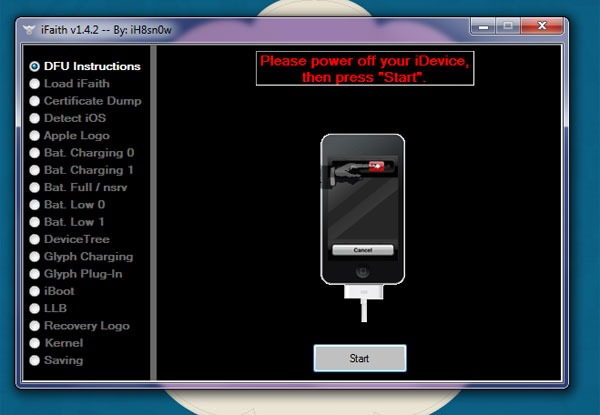The width and height of the screenshot is (600, 415).
Task: Minimize the iFaith window
Action: coord(483,26)
